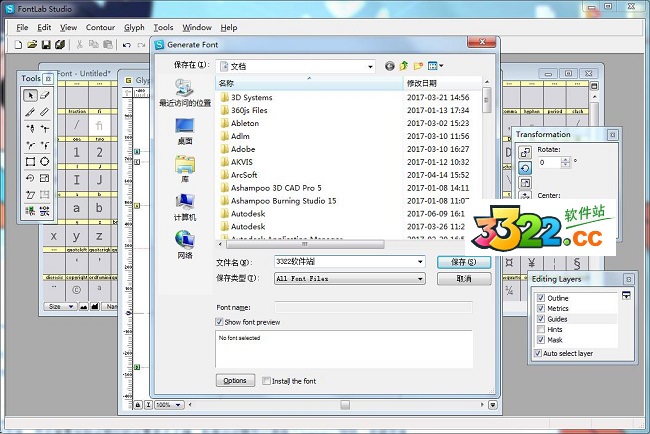Image resolution: width=650 pixels, height=434 pixels.
Task: Open the File menu
Action: click(22, 27)
